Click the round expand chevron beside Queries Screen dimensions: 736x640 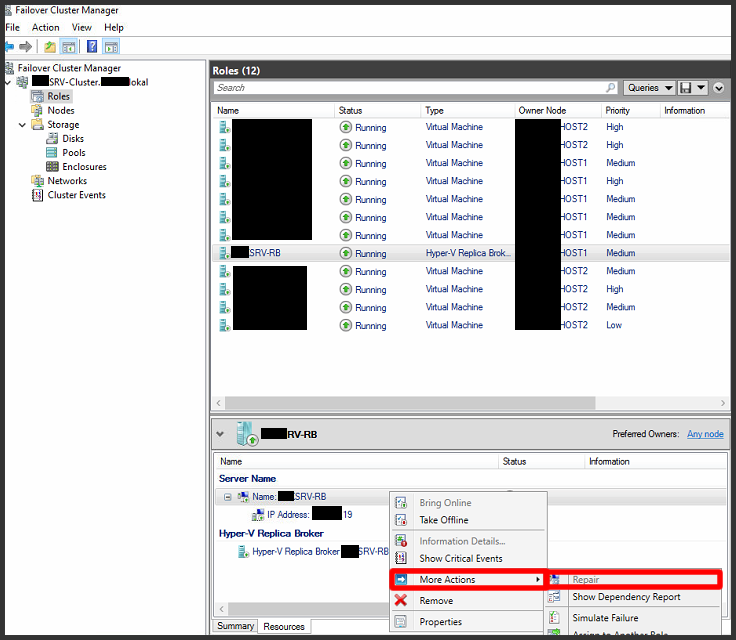click(x=718, y=88)
